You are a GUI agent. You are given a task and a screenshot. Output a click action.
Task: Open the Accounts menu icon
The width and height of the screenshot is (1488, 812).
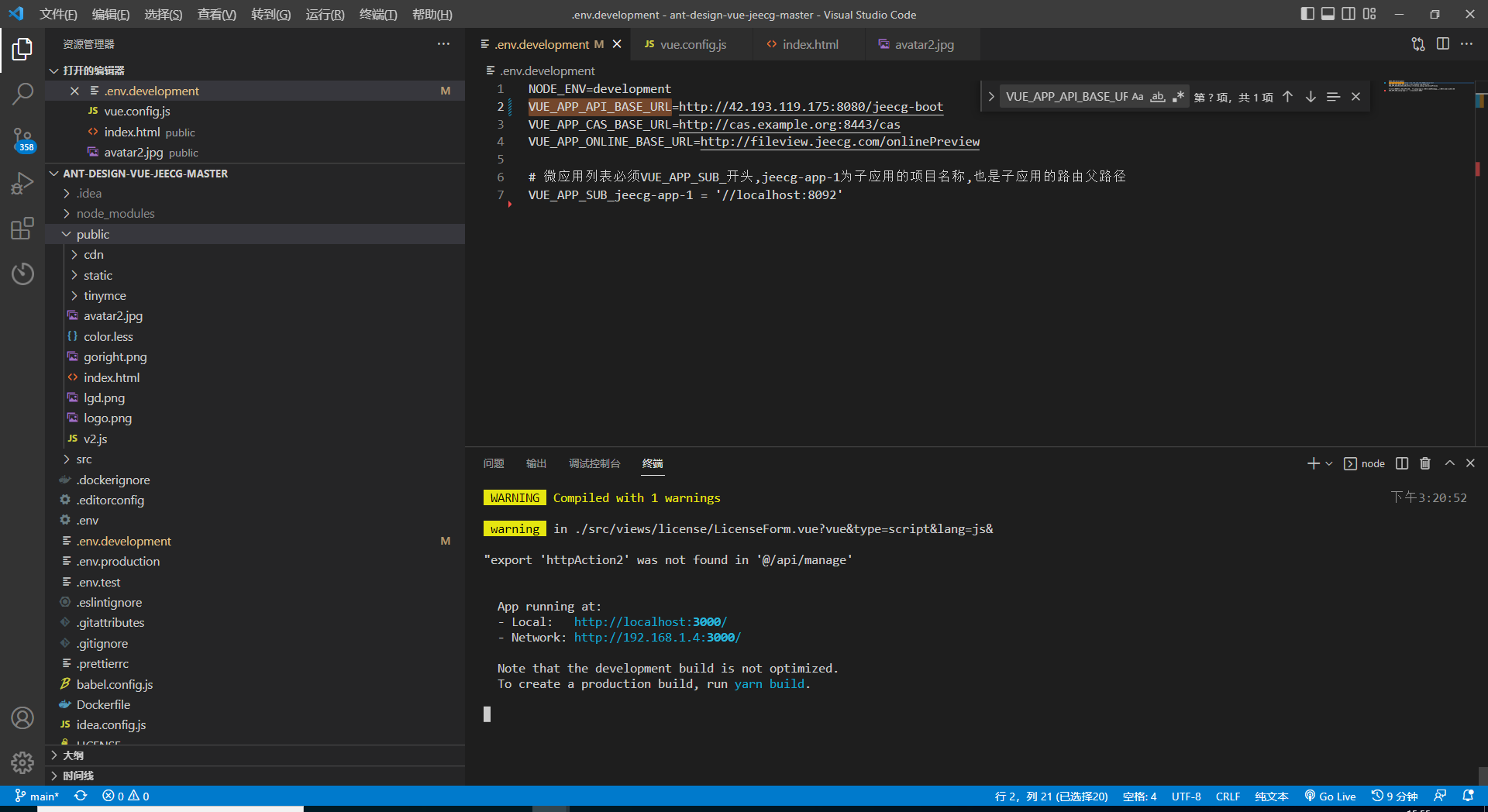click(22, 718)
